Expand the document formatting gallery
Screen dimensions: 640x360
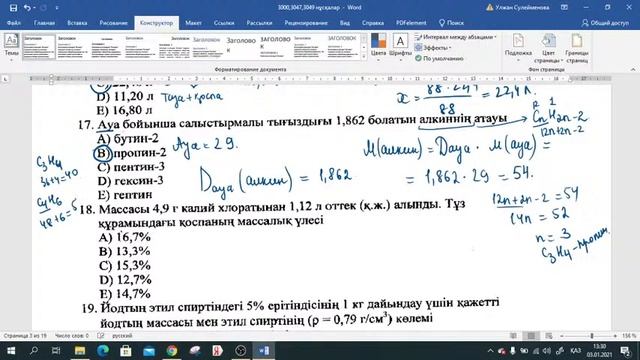click(x=364, y=58)
